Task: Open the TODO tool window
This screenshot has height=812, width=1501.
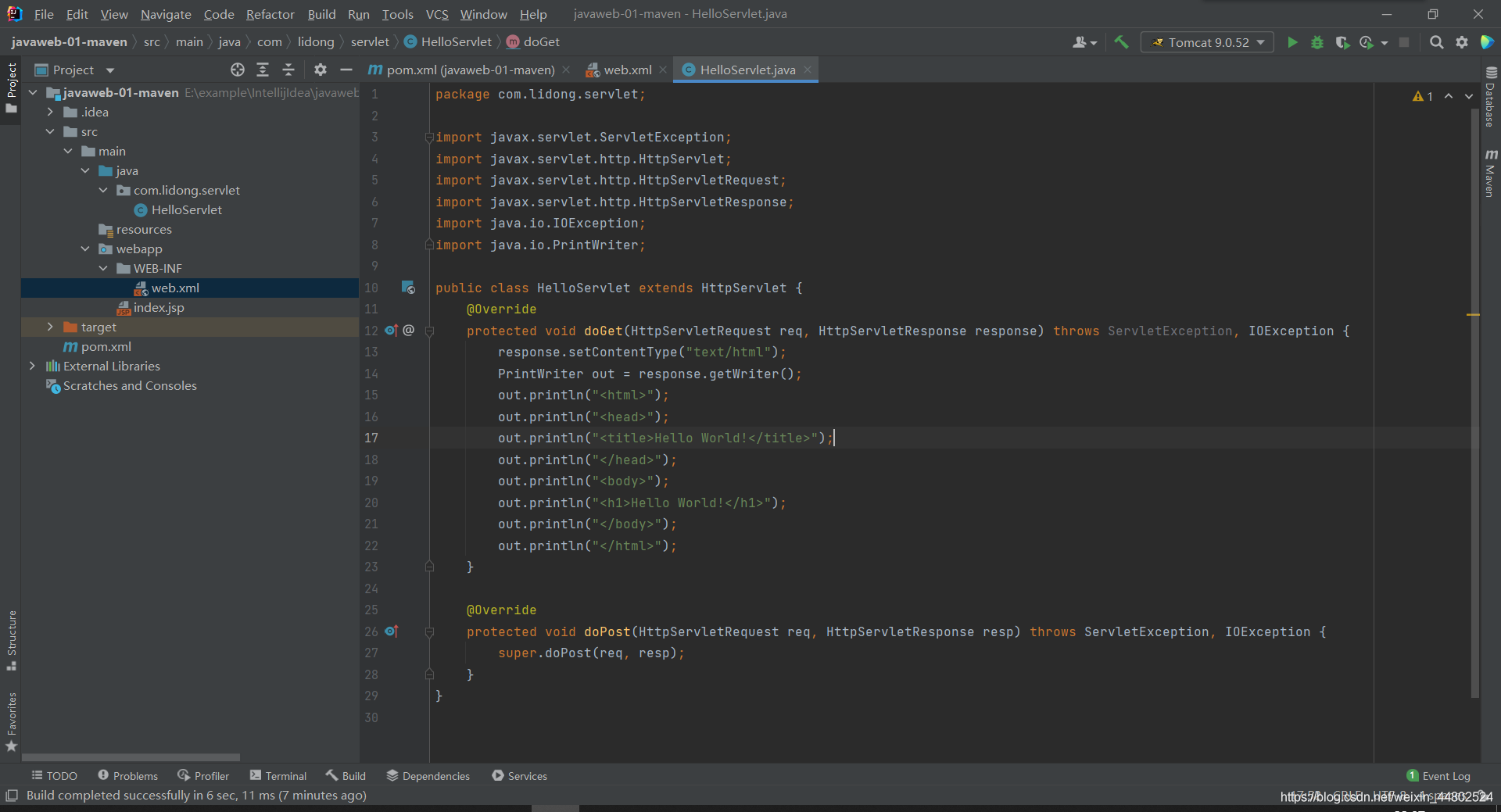Action: coord(54,776)
